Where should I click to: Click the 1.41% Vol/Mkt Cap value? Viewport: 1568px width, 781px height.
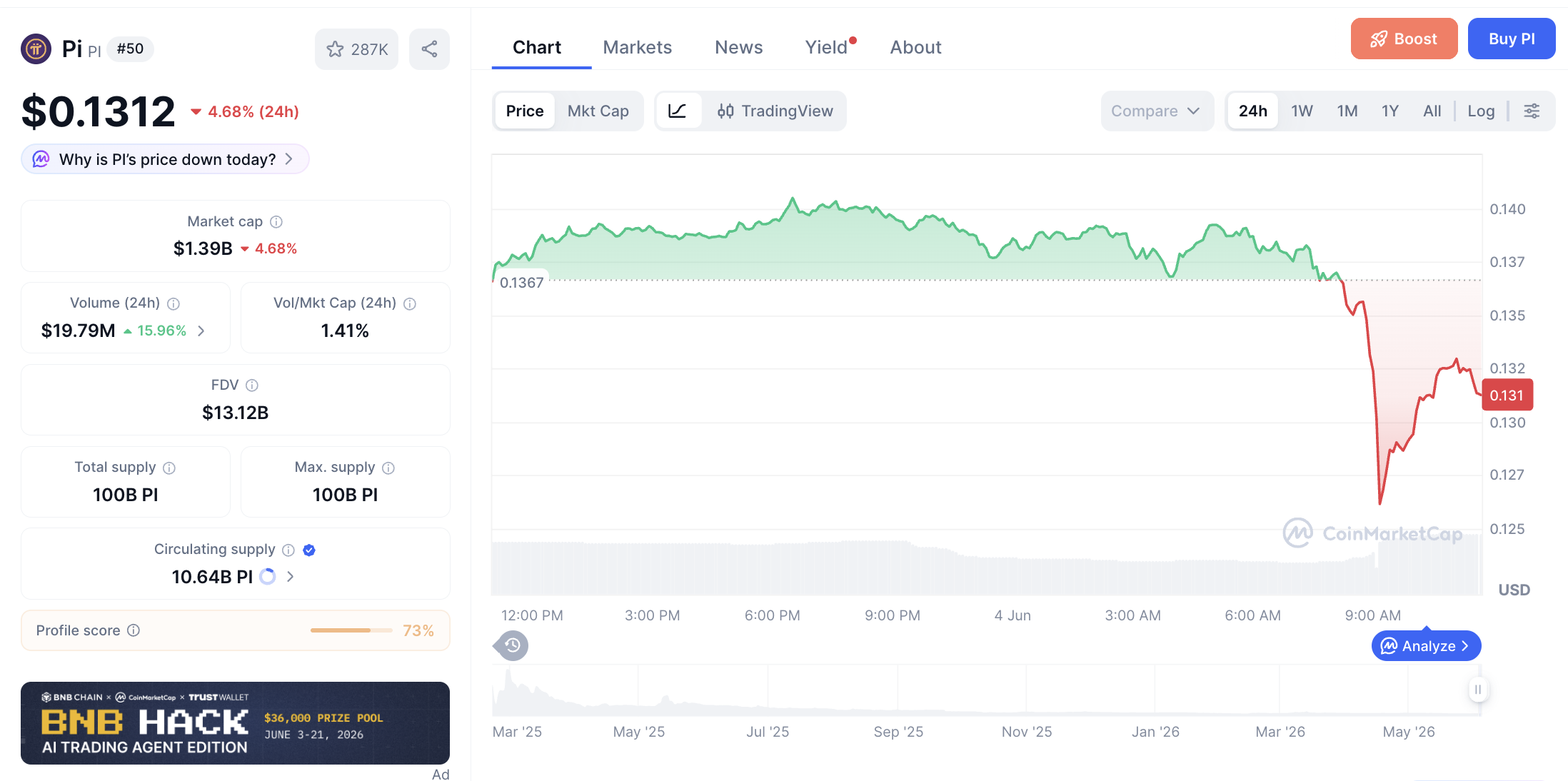[x=345, y=331]
